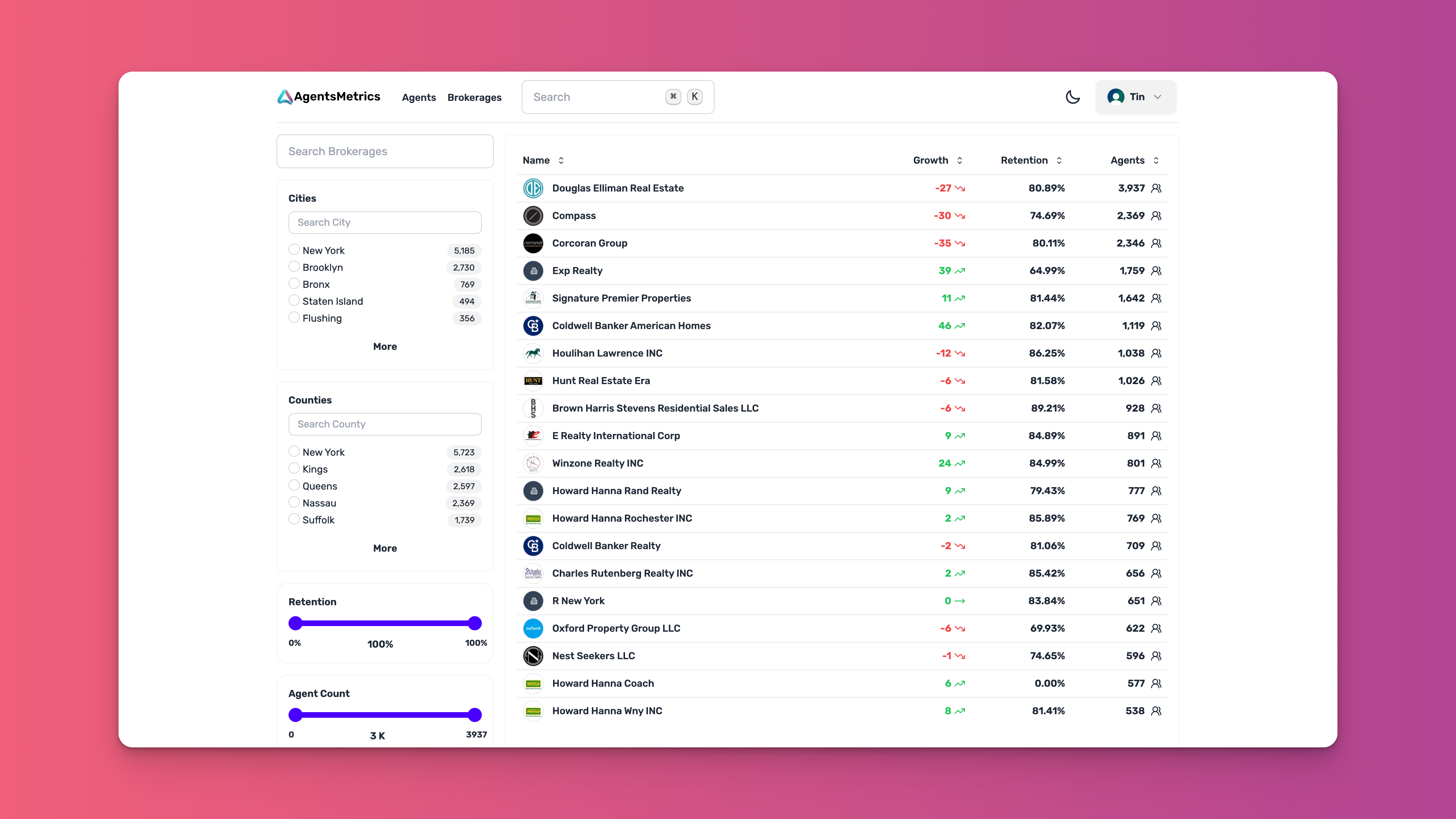Select Staten Island city filter
Viewport: 1456px width, 819px height.
coord(294,300)
